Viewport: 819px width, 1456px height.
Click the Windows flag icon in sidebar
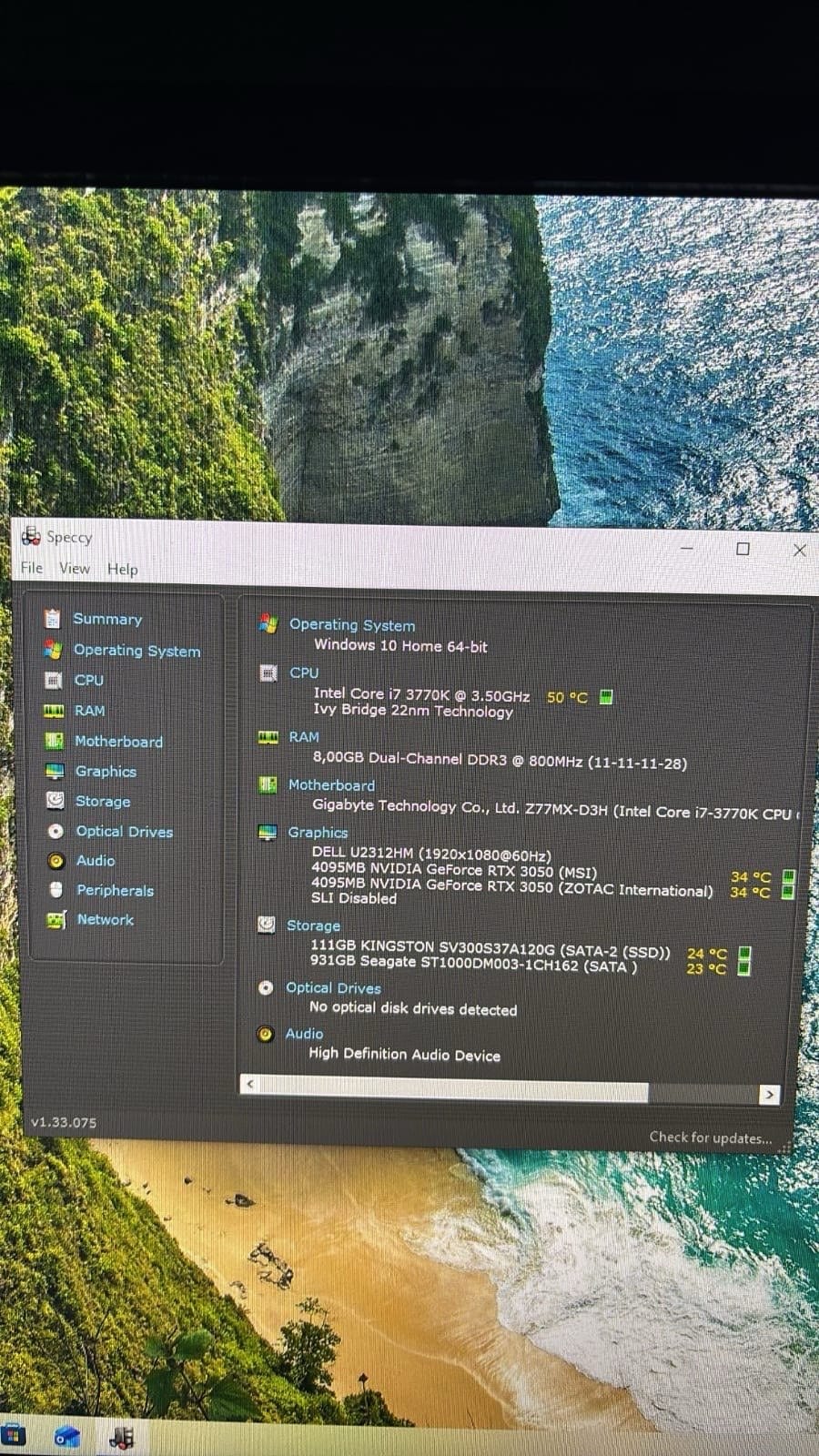(x=53, y=650)
